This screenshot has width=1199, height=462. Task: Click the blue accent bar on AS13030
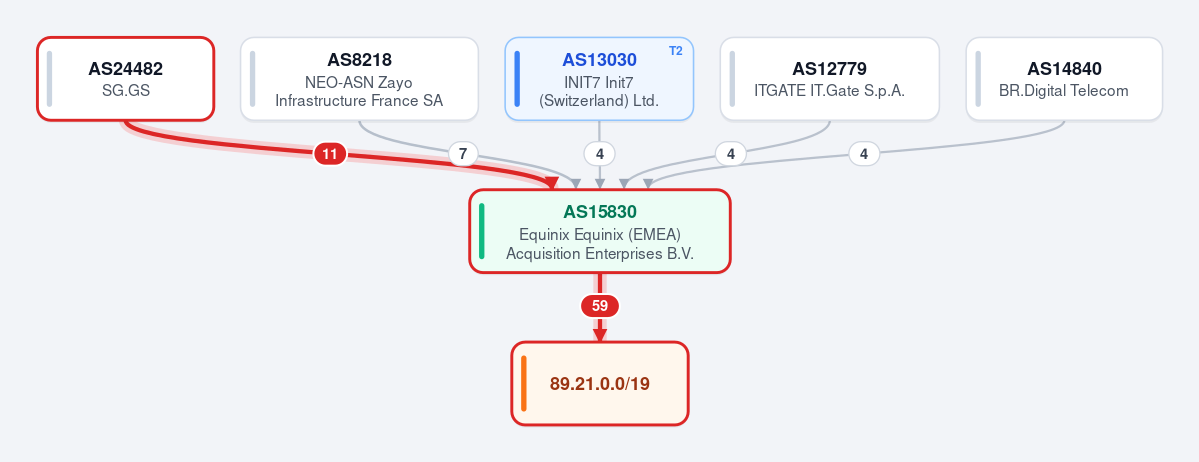click(x=518, y=79)
